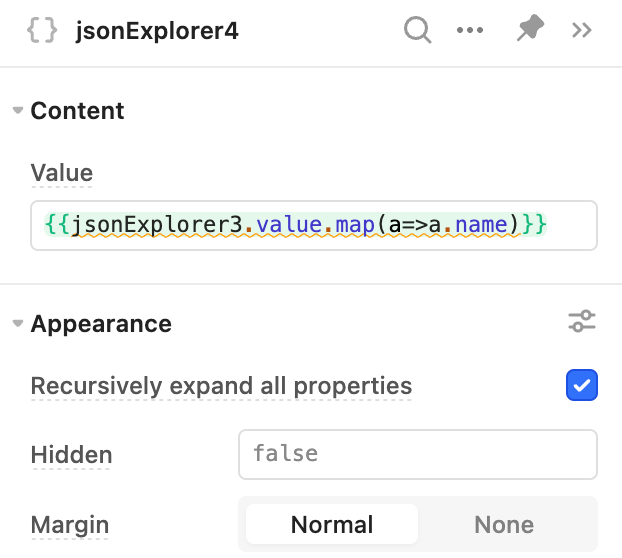Click the Content section heading
622x558 pixels.
pyautogui.click(x=77, y=110)
